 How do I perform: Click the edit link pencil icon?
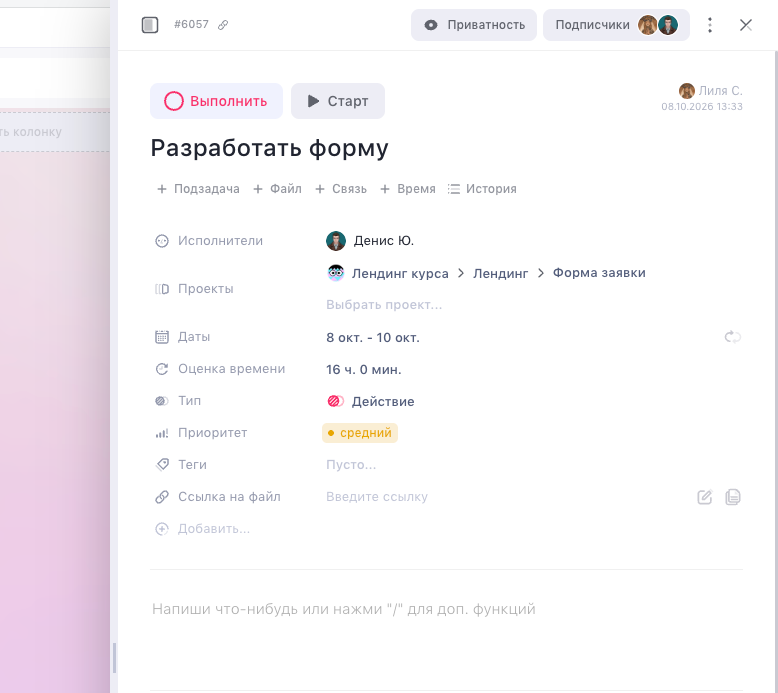point(705,497)
